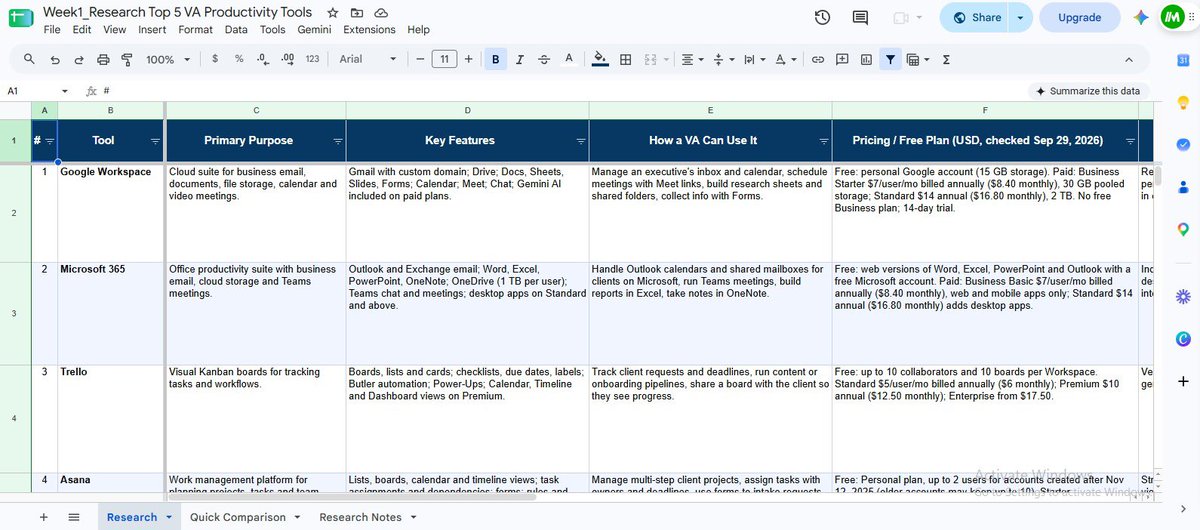Undo the last action
The width and height of the screenshot is (1200, 530).
click(54, 60)
